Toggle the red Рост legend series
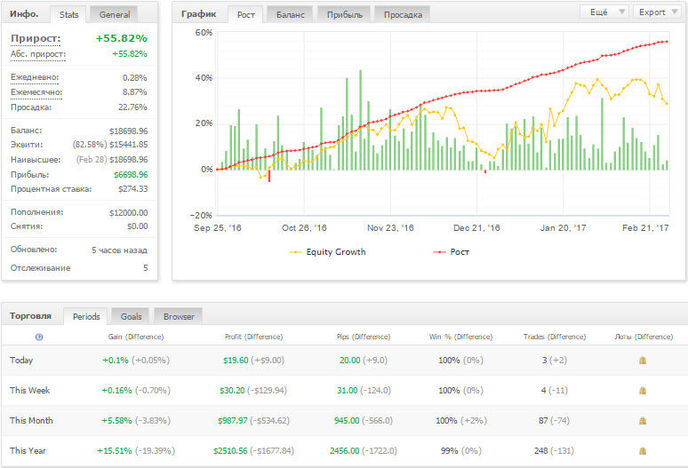This screenshot has height=468, width=688. click(x=451, y=252)
